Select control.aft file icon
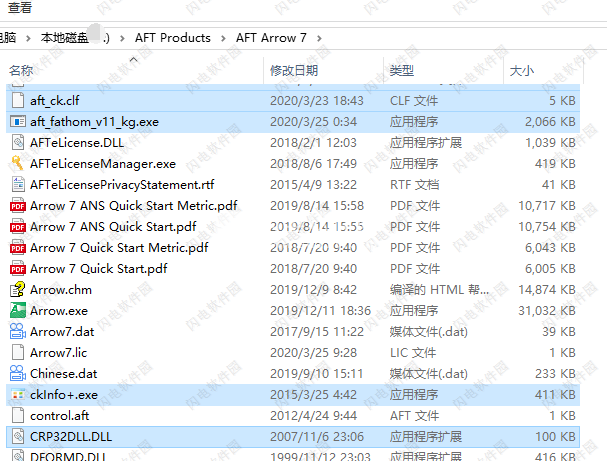 coord(18,416)
